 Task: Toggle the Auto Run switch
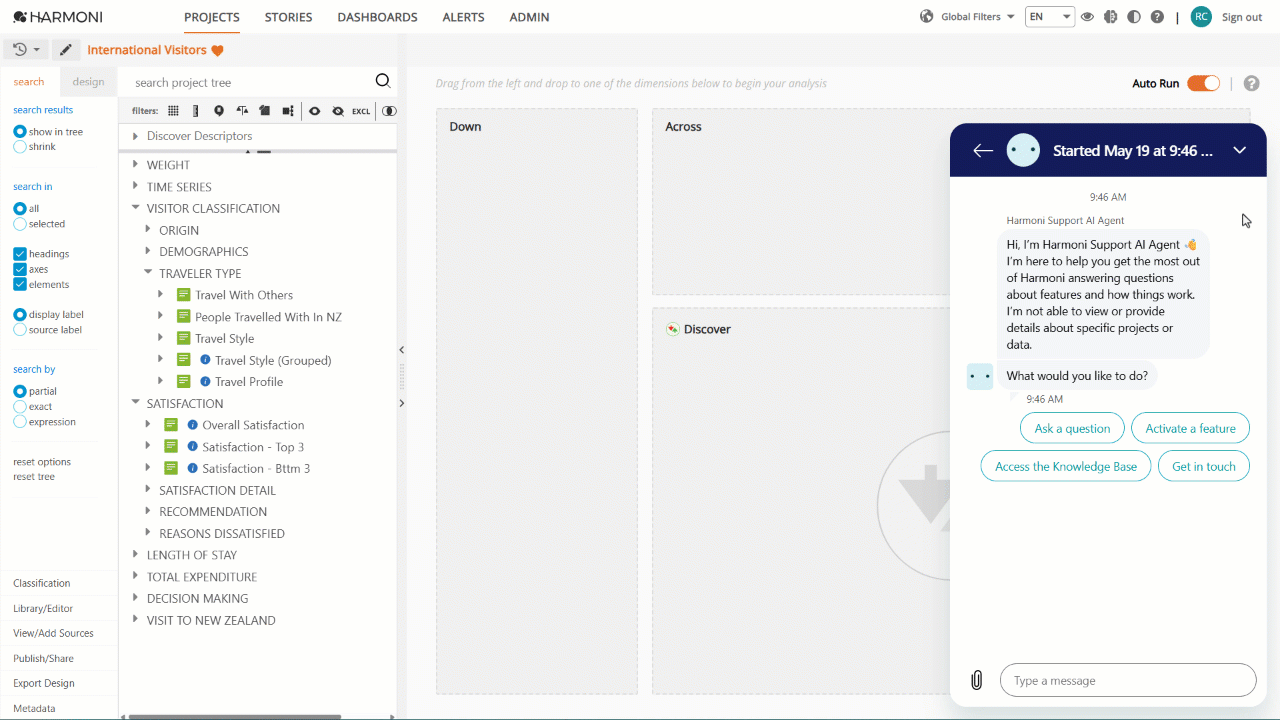[1203, 84]
